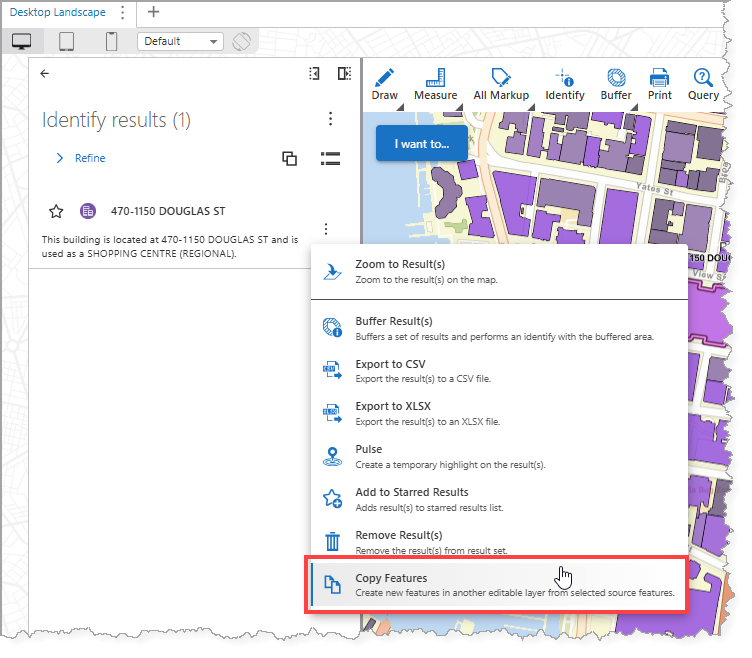Viewport: 752px width, 658px height.
Task: Click the Identify results (1) heading
Action: [116, 120]
